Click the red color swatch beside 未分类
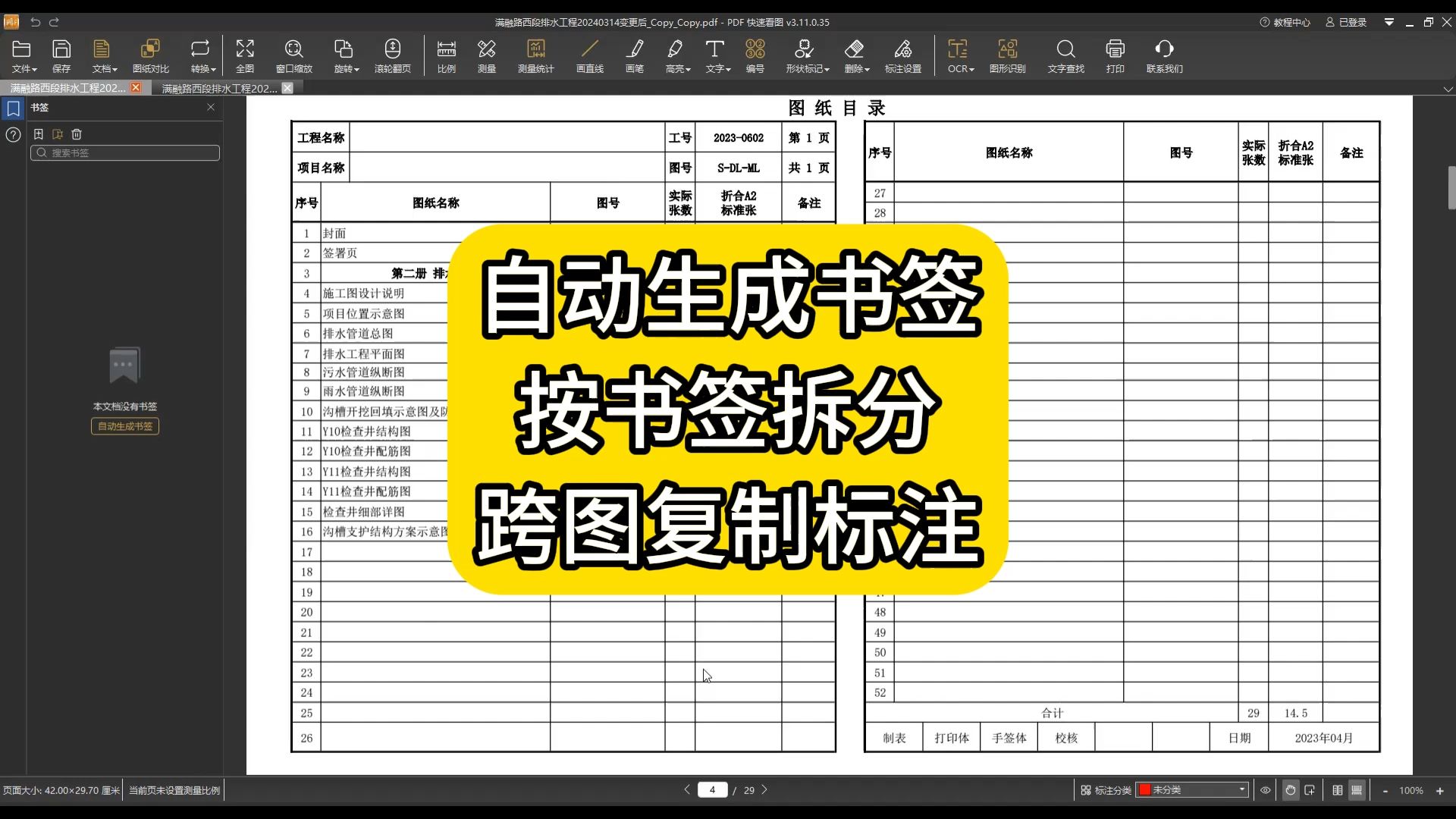1456x819 pixels. click(1144, 789)
